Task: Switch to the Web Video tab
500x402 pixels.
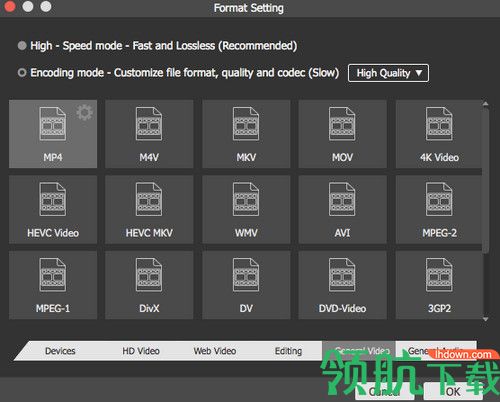Action: click(x=215, y=351)
